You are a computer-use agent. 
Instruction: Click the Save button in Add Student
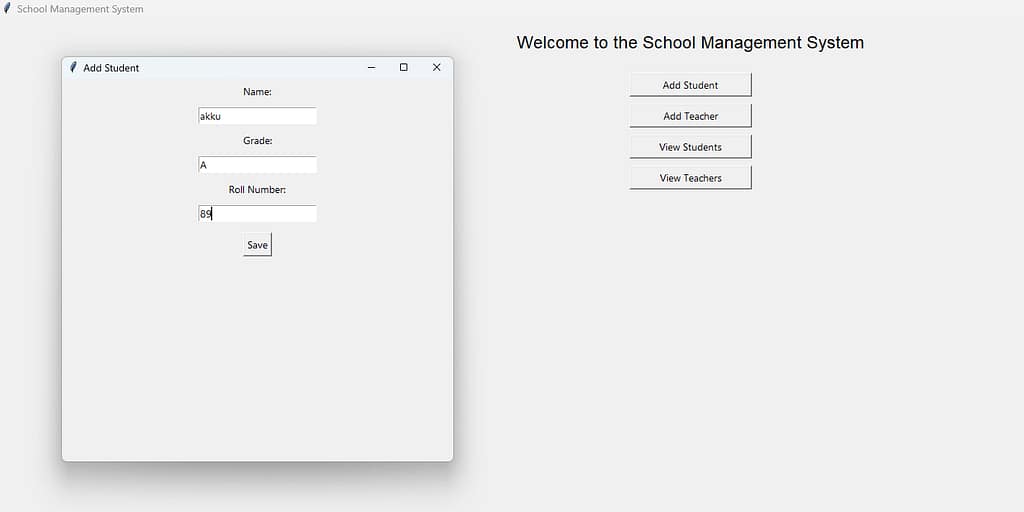(x=257, y=245)
